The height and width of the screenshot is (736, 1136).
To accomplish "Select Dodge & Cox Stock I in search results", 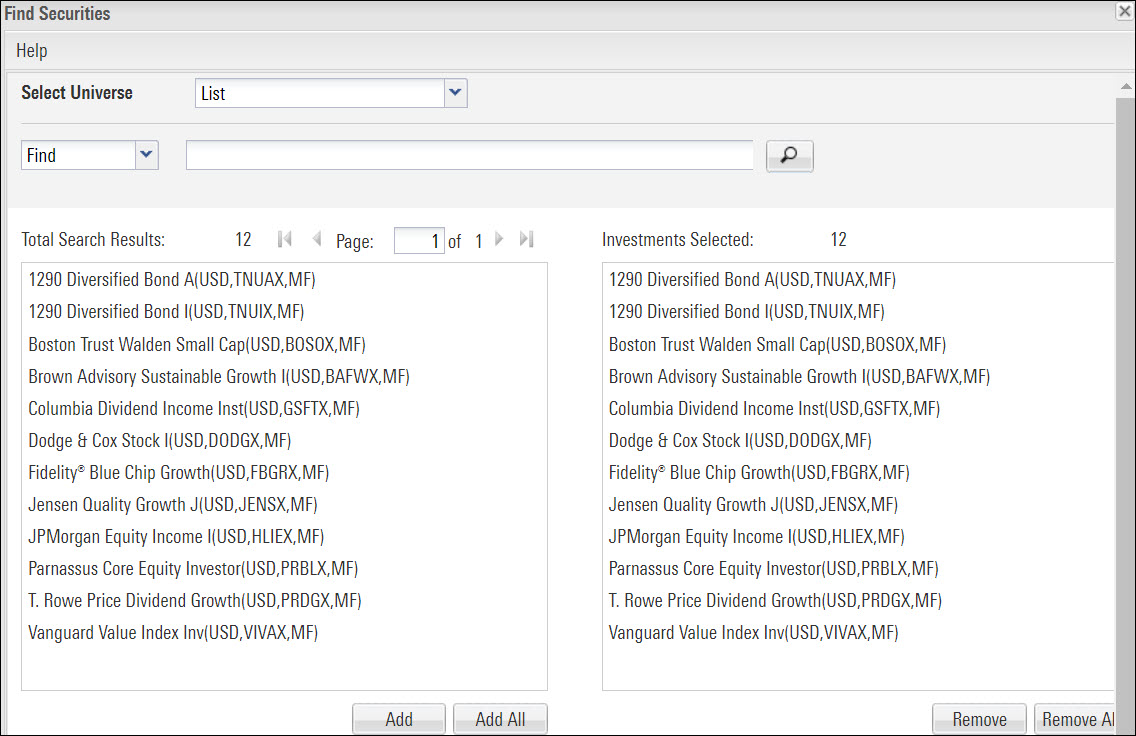I will click(159, 440).
